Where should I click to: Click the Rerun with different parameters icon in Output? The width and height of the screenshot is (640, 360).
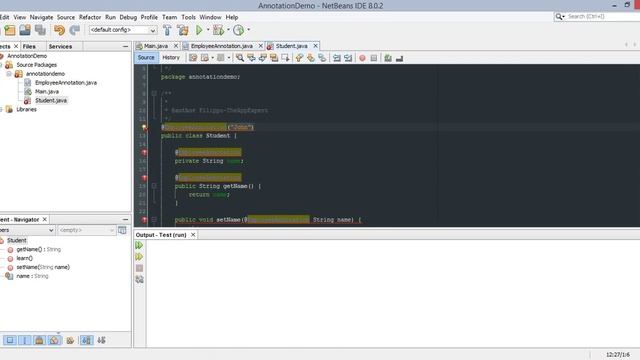point(139,256)
